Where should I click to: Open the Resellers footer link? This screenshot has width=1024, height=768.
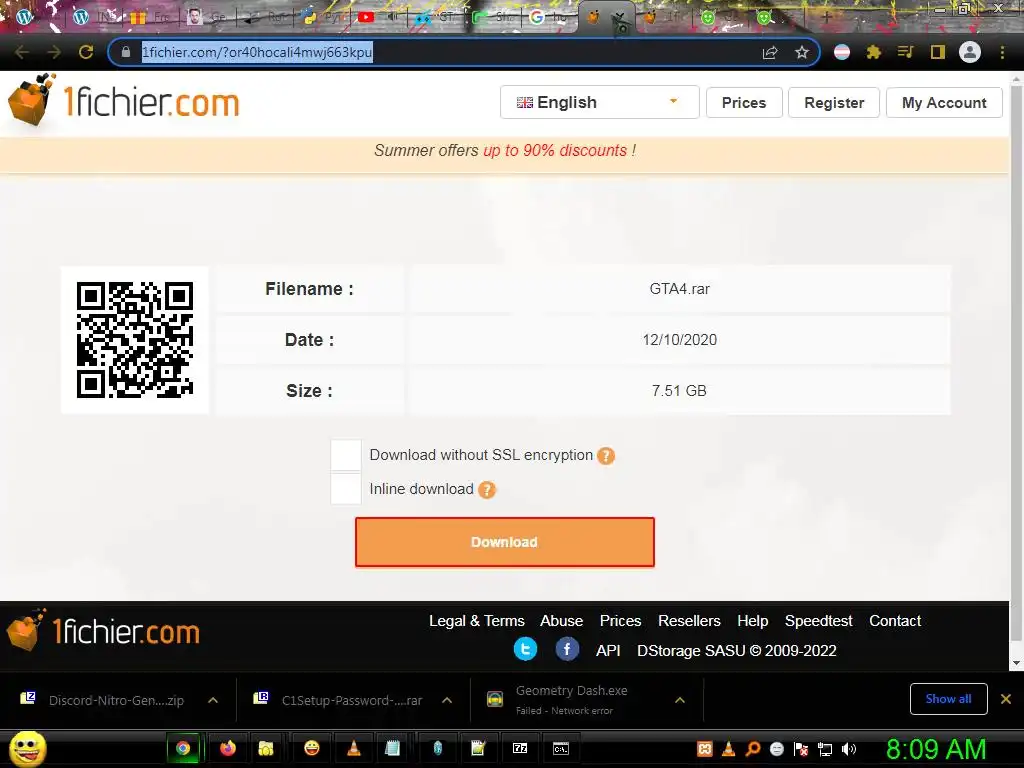[689, 620]
